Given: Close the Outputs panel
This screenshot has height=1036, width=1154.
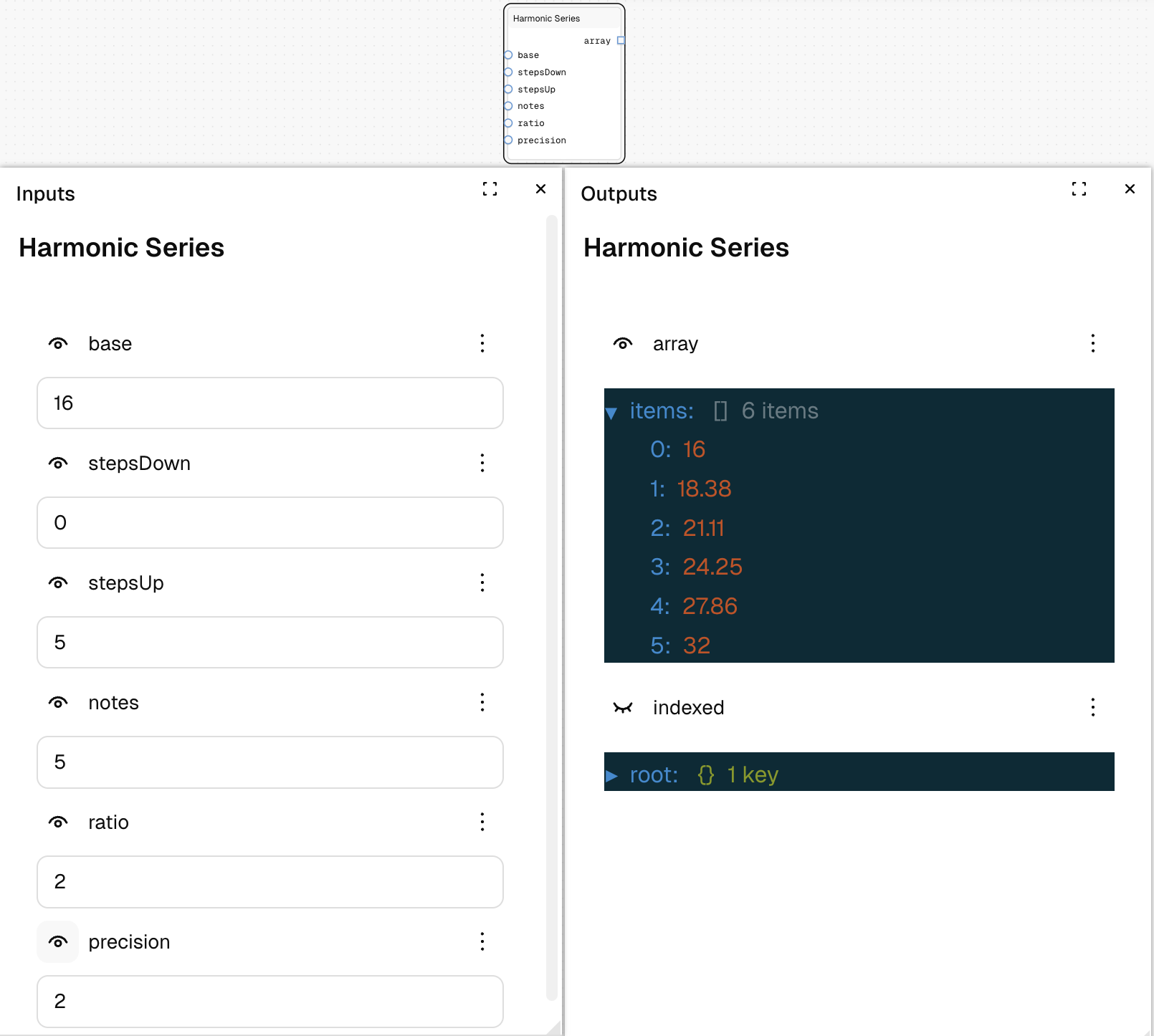Looking at the screenshot, I should (1130, 189).
